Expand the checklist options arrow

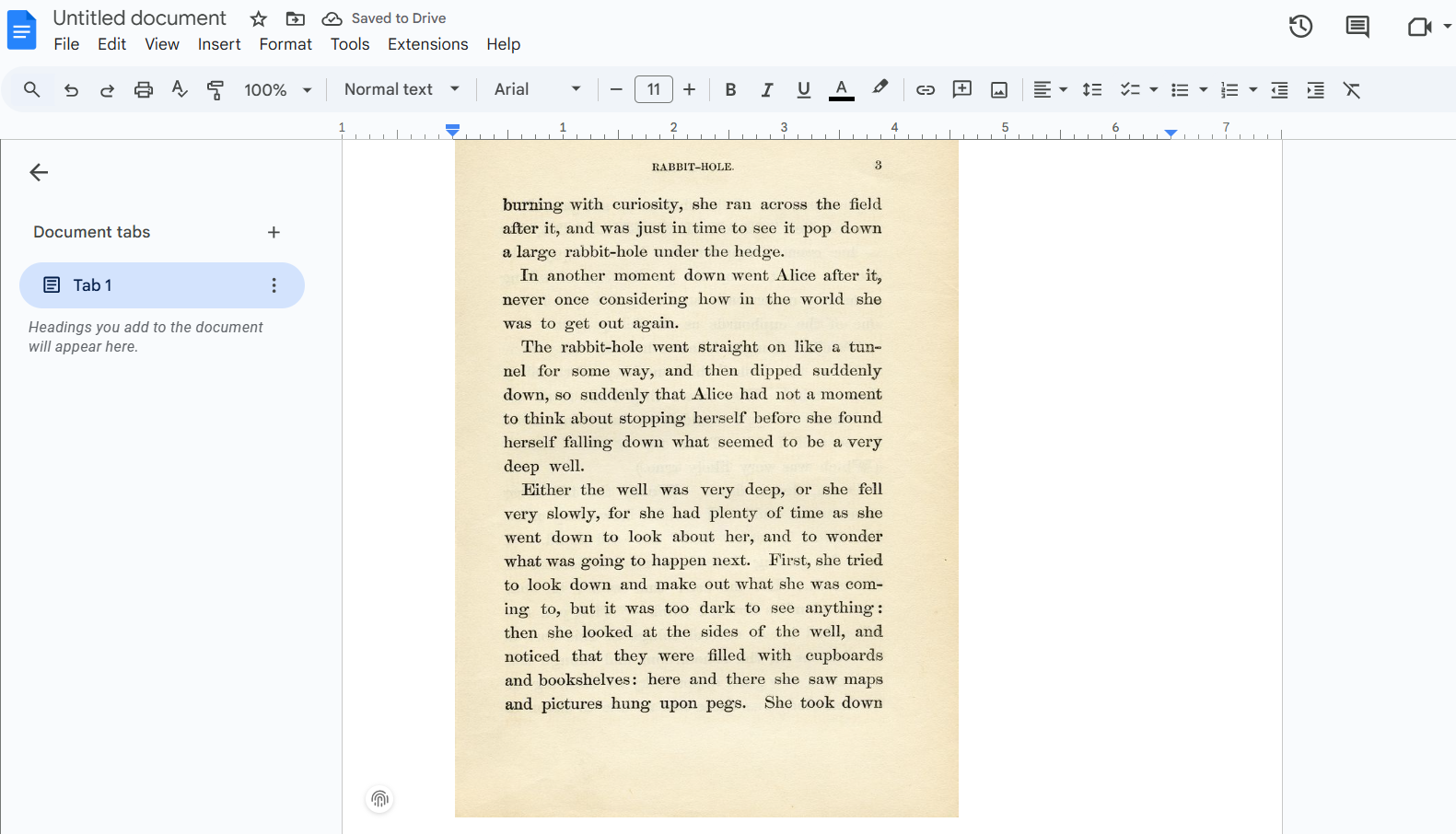(1154, 89)
